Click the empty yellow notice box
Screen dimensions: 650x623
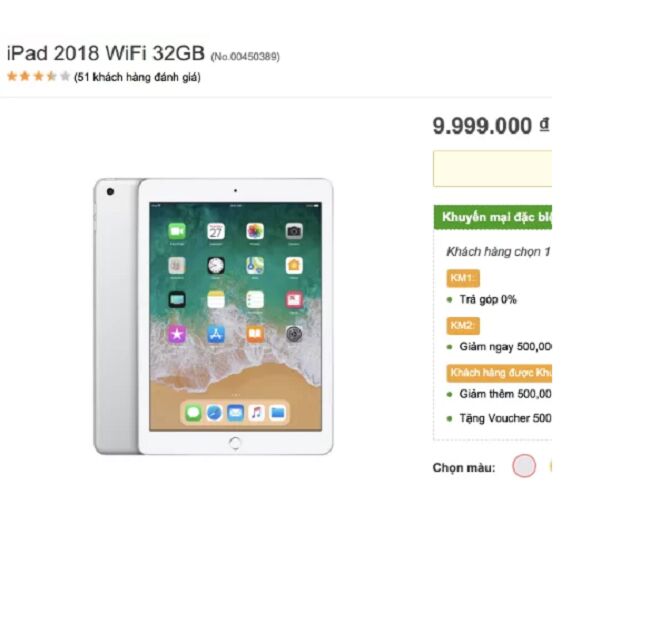(x=492, y=169)
